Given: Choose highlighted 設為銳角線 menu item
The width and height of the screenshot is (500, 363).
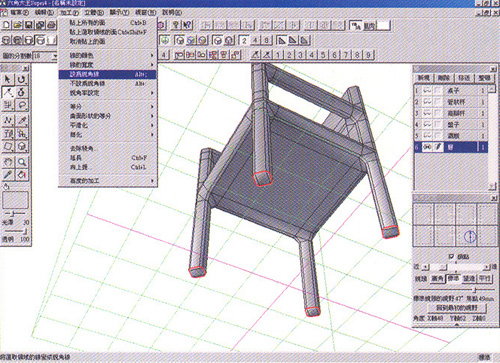Looking at the screenshot, I should 107,74.
